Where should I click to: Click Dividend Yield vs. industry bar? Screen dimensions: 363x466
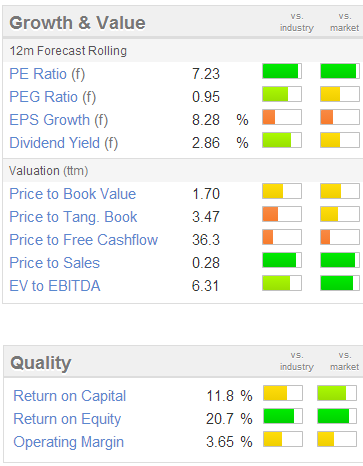[282, 140]
